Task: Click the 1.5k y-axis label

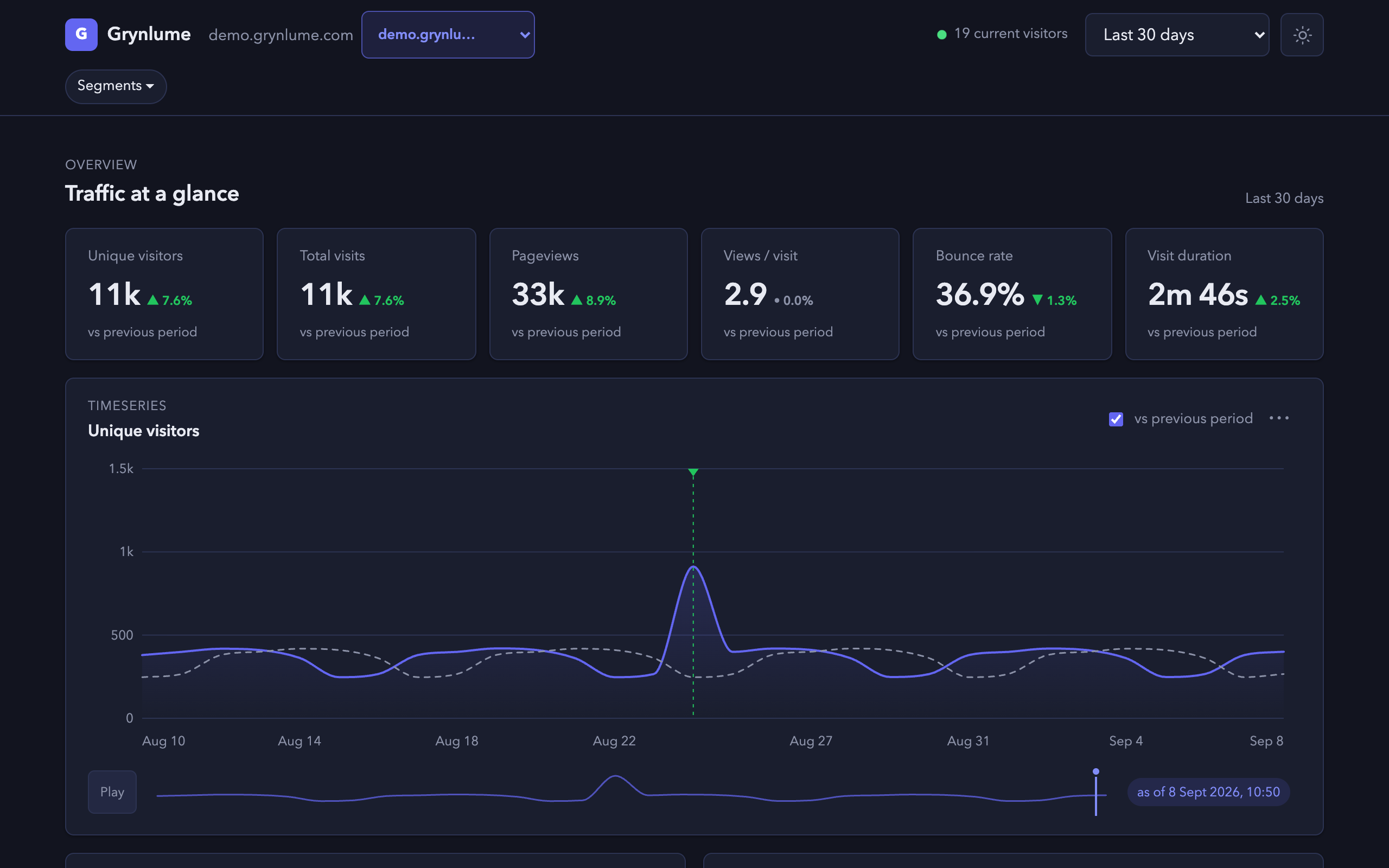Action: [x=121, y=468]
